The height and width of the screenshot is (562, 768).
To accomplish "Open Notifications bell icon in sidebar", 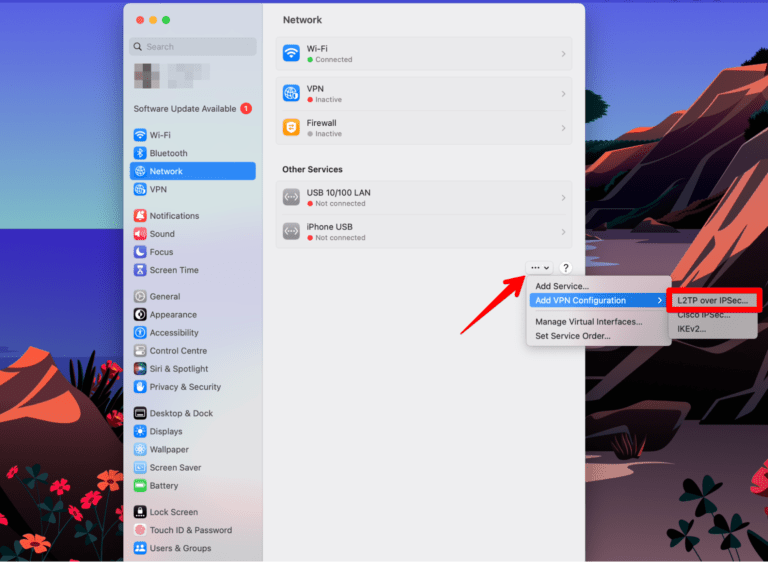I will click(x=140, y=216).
